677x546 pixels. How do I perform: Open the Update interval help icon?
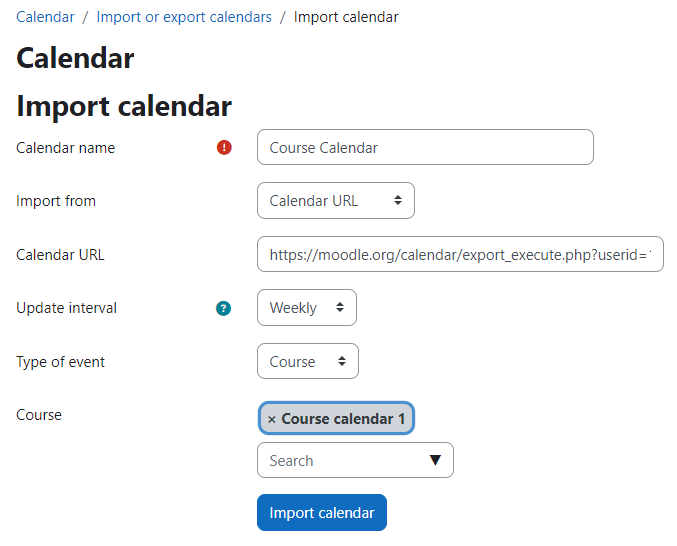click(223, 308)
